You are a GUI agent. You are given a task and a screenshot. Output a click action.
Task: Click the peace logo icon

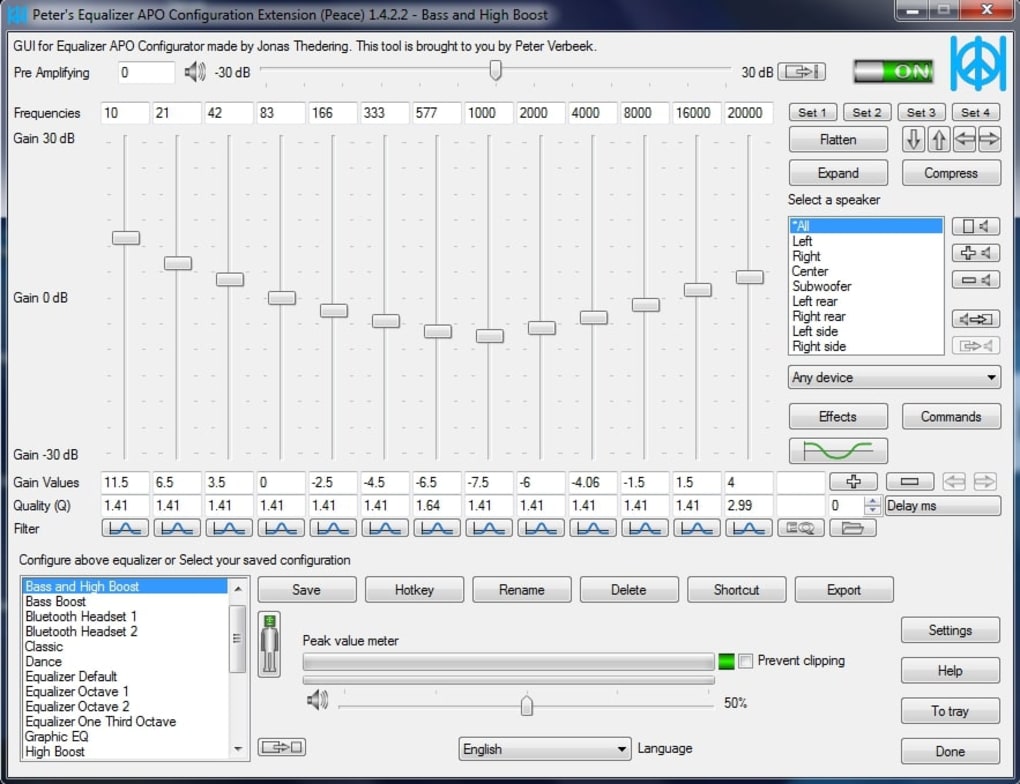click(977, 65)
